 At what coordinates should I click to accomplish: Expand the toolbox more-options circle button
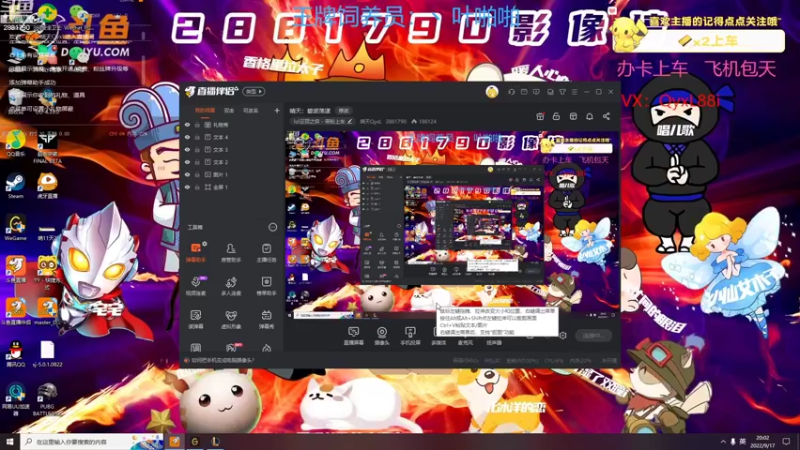tap(272, 227)
